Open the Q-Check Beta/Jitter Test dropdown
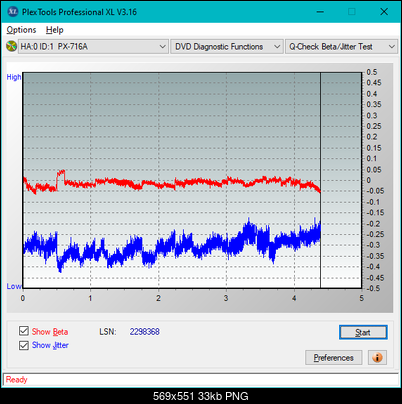Screen dimensions: 402x404 click(x=342, y=47)
